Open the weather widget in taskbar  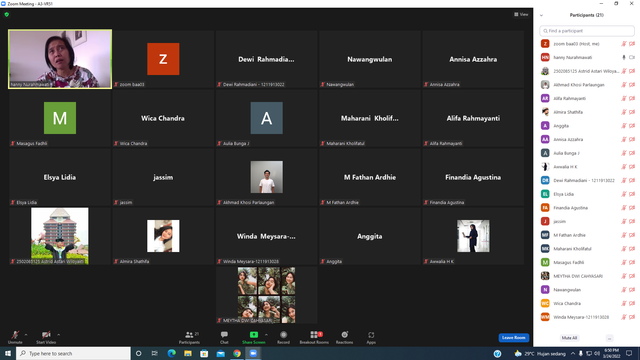pos(540,353)
